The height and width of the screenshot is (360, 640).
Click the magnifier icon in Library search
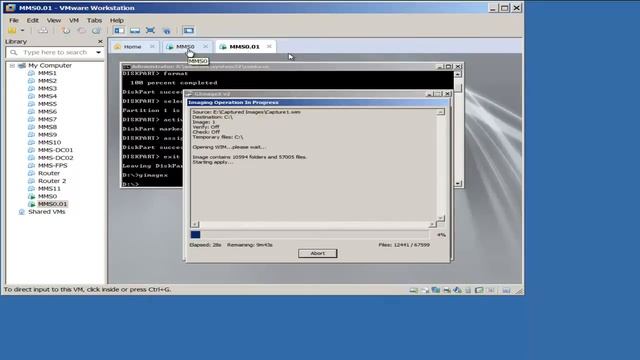pos(13,52)
